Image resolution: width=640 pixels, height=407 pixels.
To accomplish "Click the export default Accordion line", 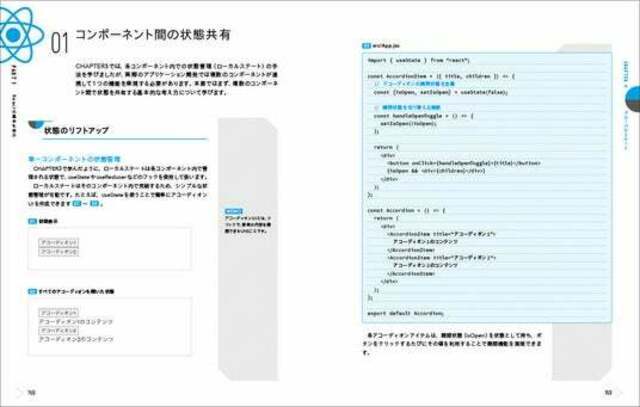I will tap(405, 314).
